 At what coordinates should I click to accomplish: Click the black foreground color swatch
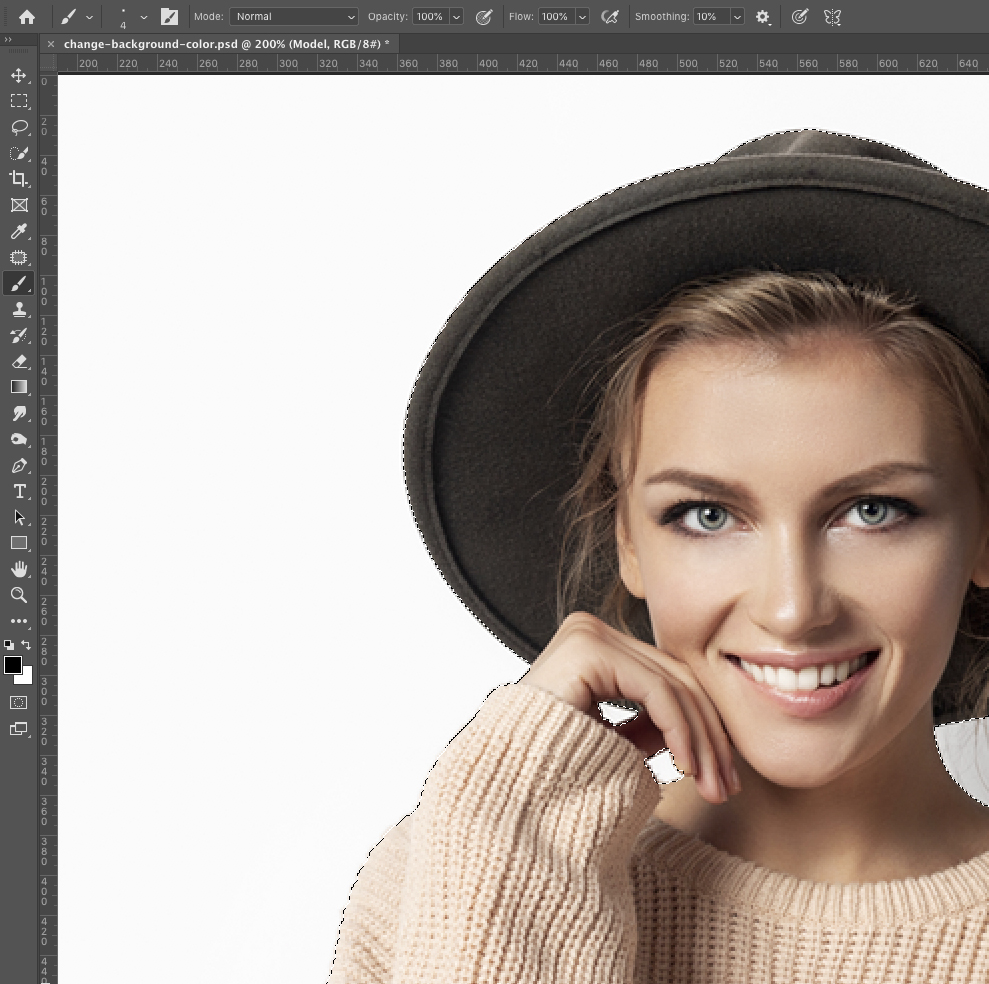(x=12, y=665)
